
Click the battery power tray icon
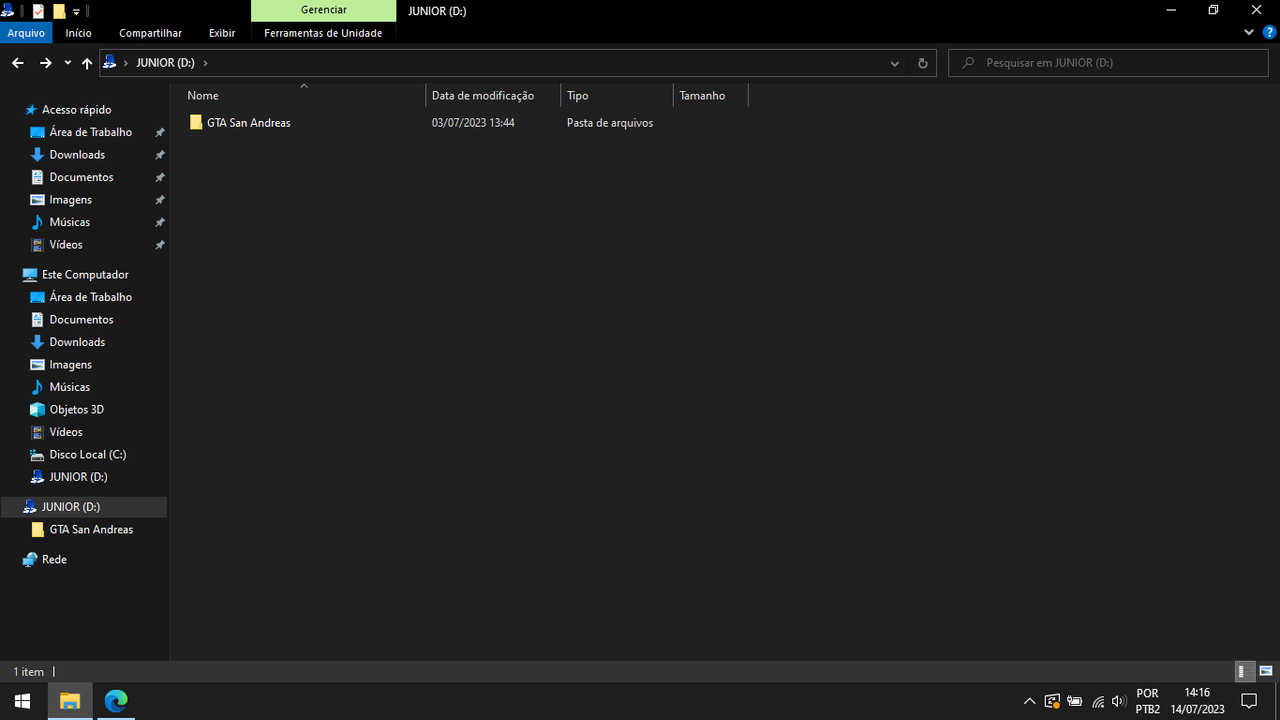pyautogui.click(x=1075, y=701)
